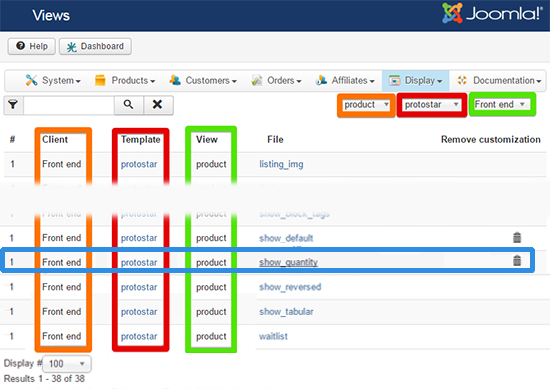Click the Display menu screen icon
The image size is (550, 389).
tap(395, 80)
